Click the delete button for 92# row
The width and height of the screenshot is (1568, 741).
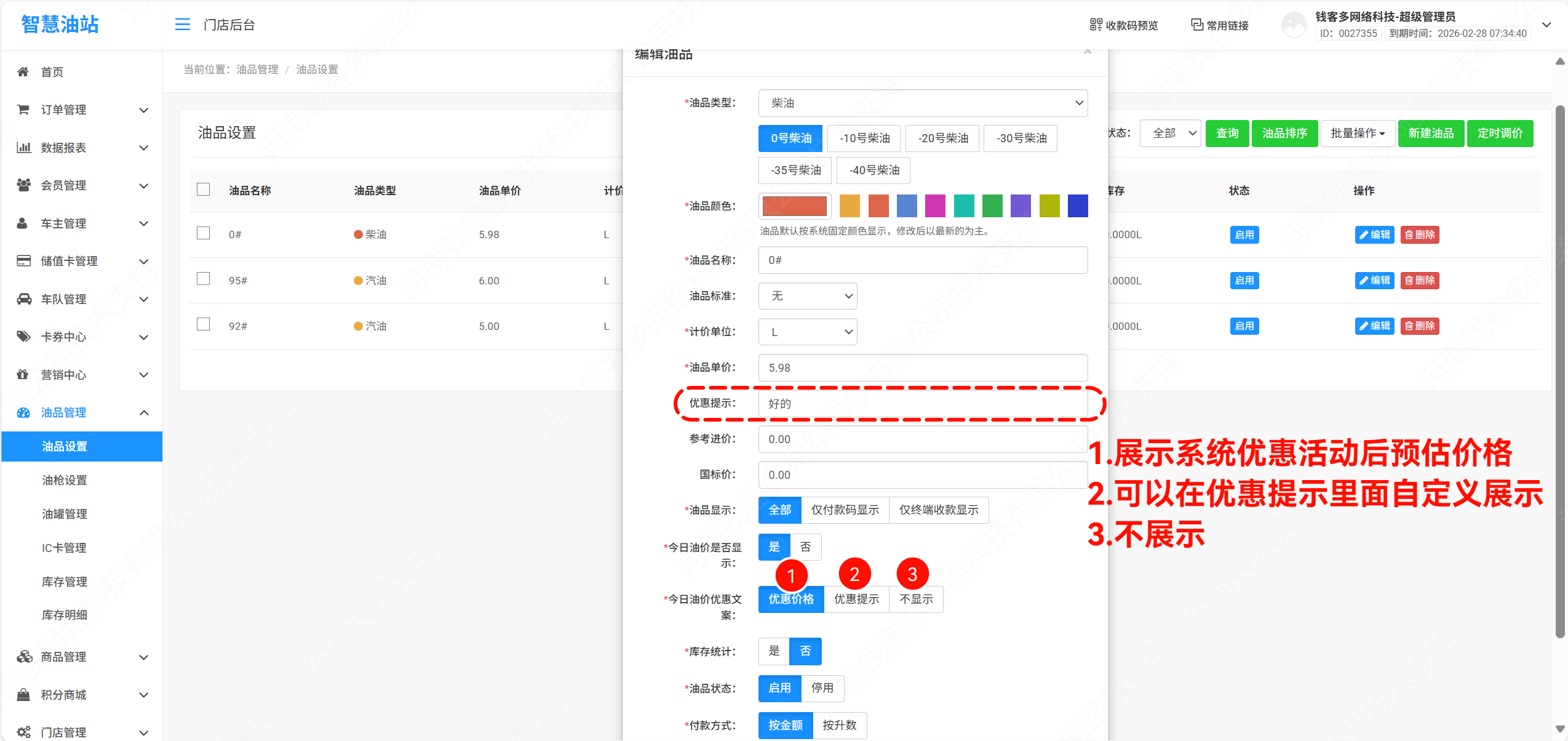coord(1419,326)
